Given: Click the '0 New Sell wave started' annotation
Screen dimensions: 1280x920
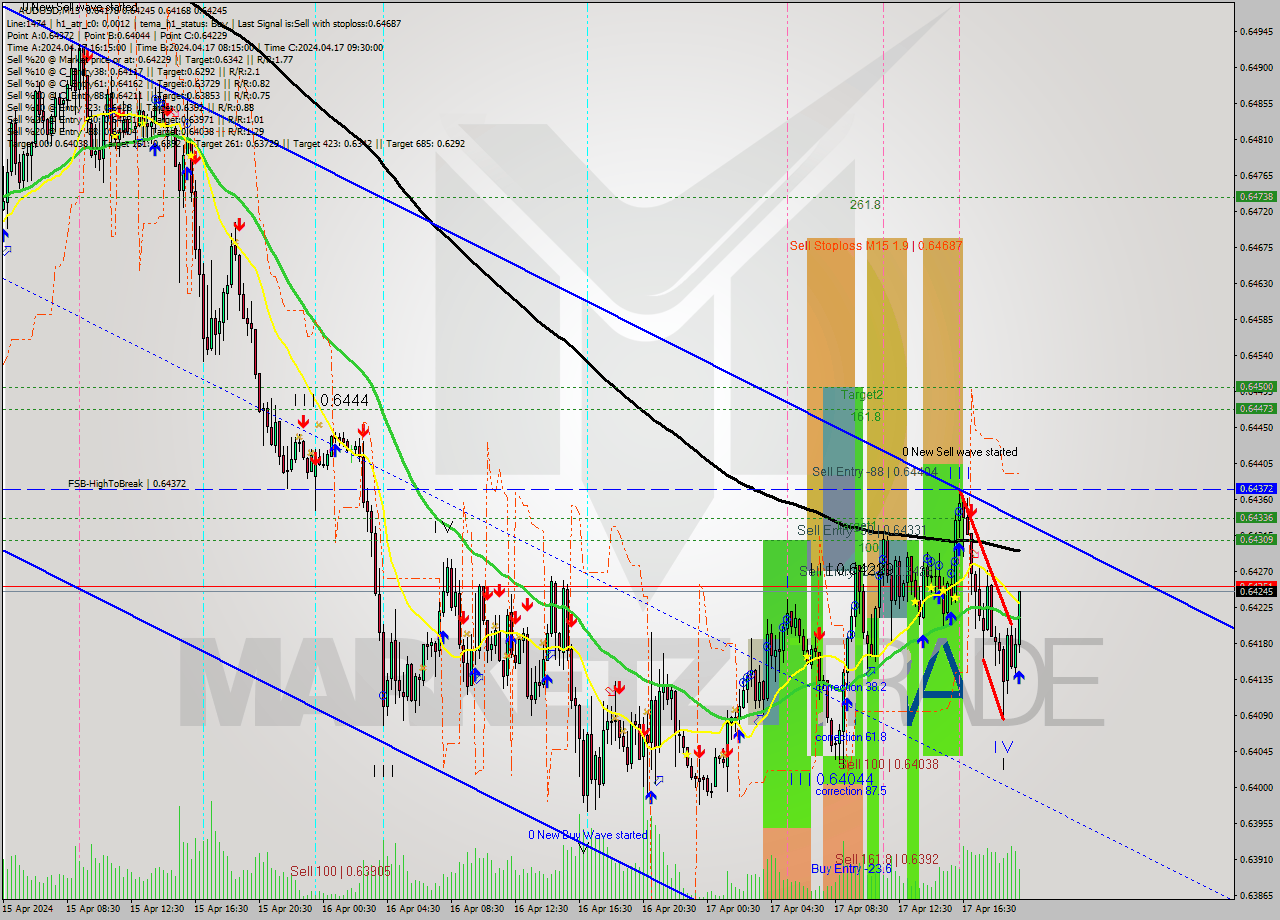Looking at the screenshot, I should pyautogui.click(x=959, y=452).
